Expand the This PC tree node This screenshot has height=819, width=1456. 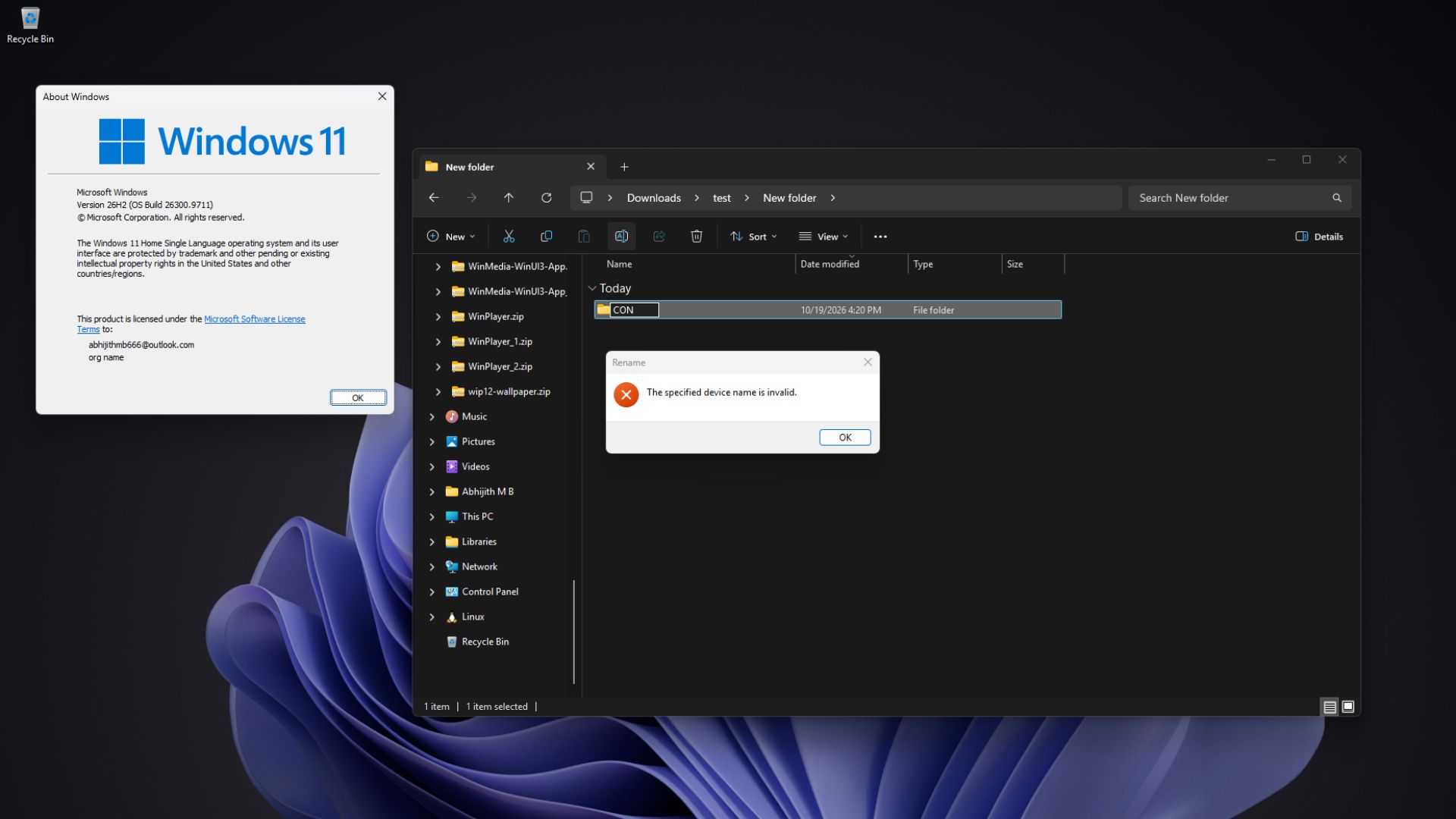pyautogui.click(x=432, y=517)
